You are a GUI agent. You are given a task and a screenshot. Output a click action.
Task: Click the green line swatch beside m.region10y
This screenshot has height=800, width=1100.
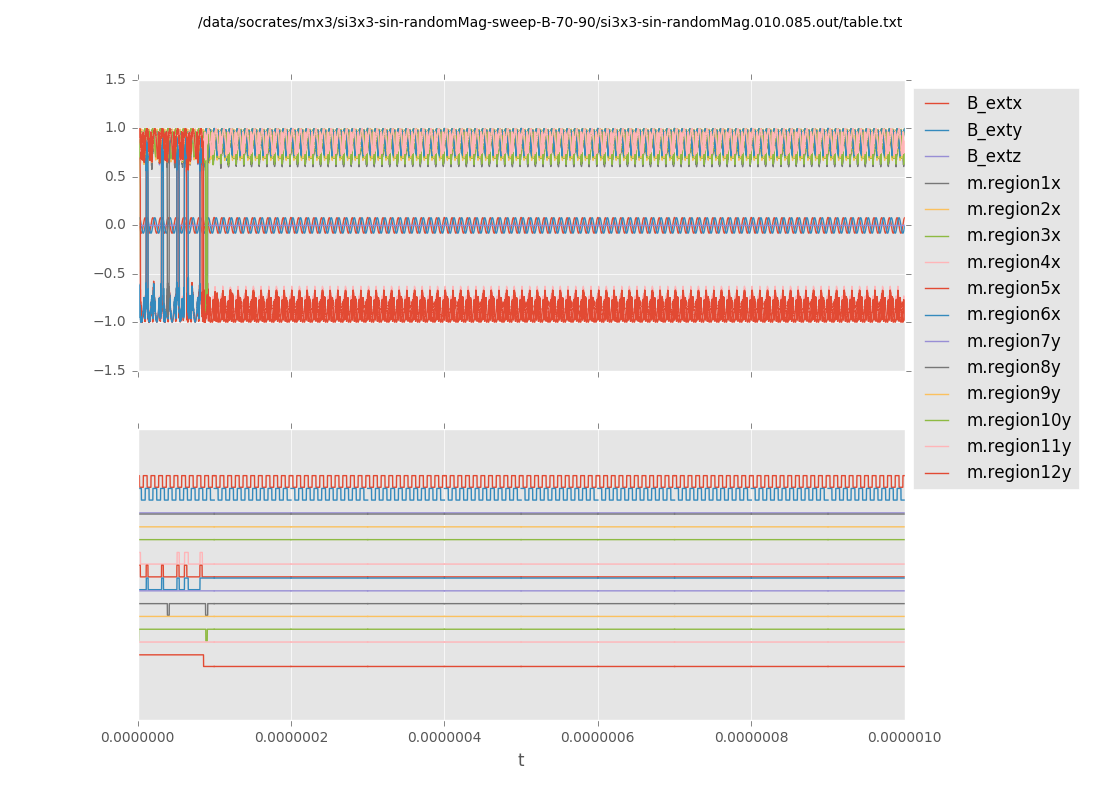[937, 420]
